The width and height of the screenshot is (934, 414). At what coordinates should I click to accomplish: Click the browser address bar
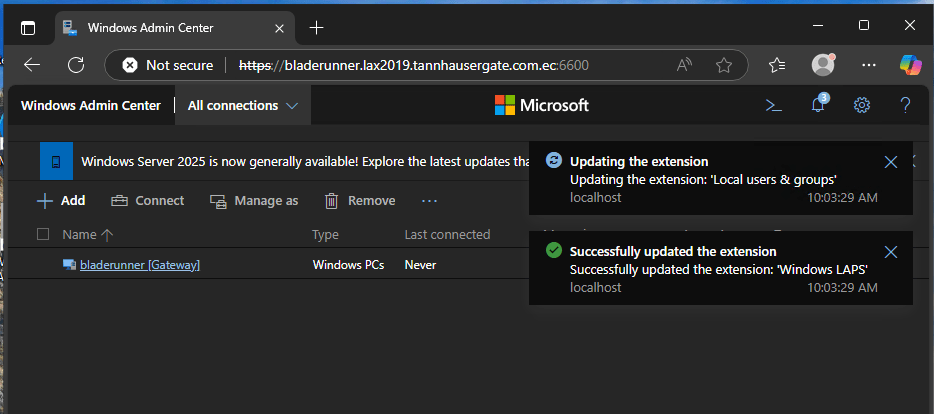click(420, 65)
